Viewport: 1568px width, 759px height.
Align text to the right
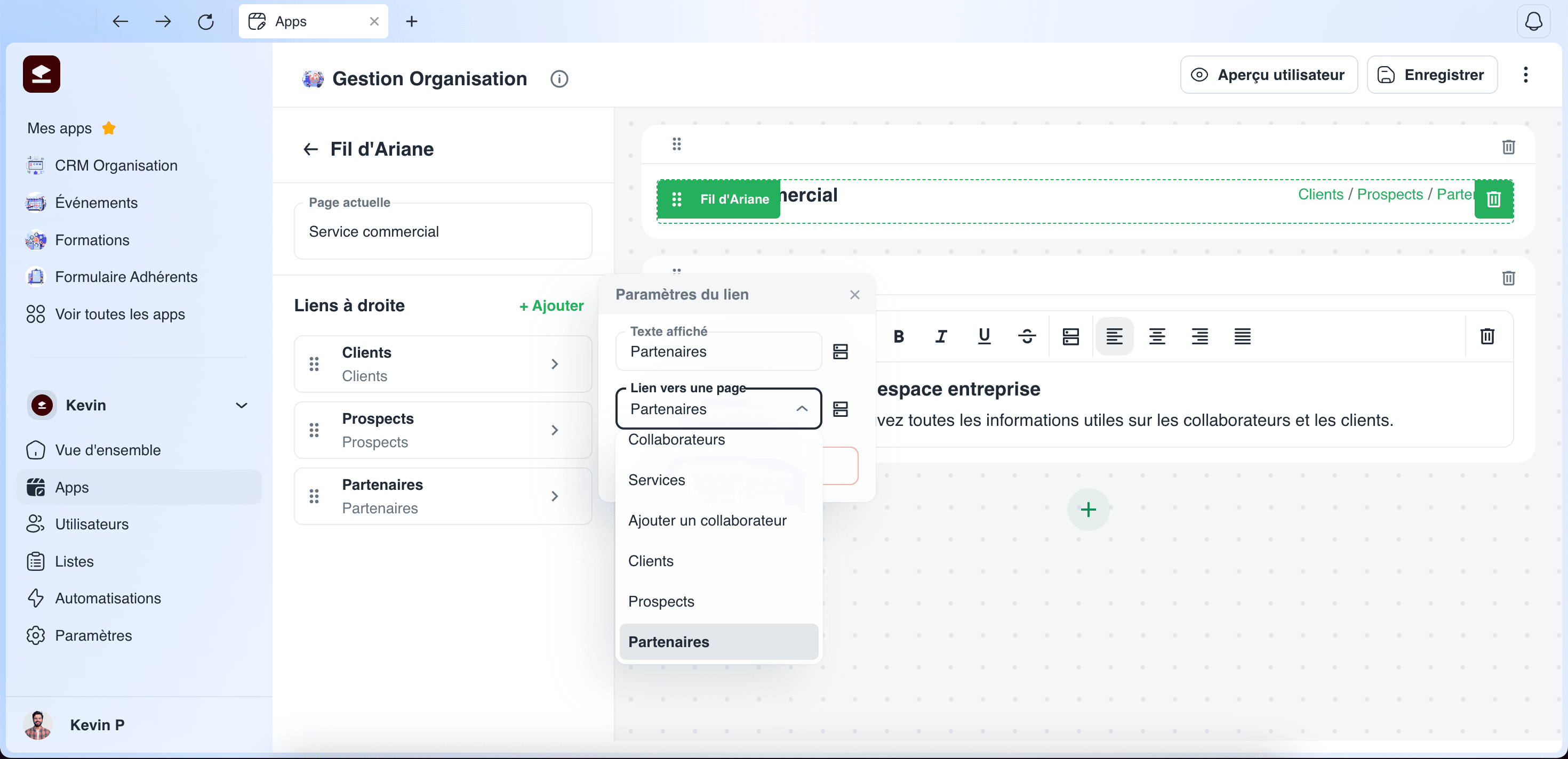point(1200,336)
